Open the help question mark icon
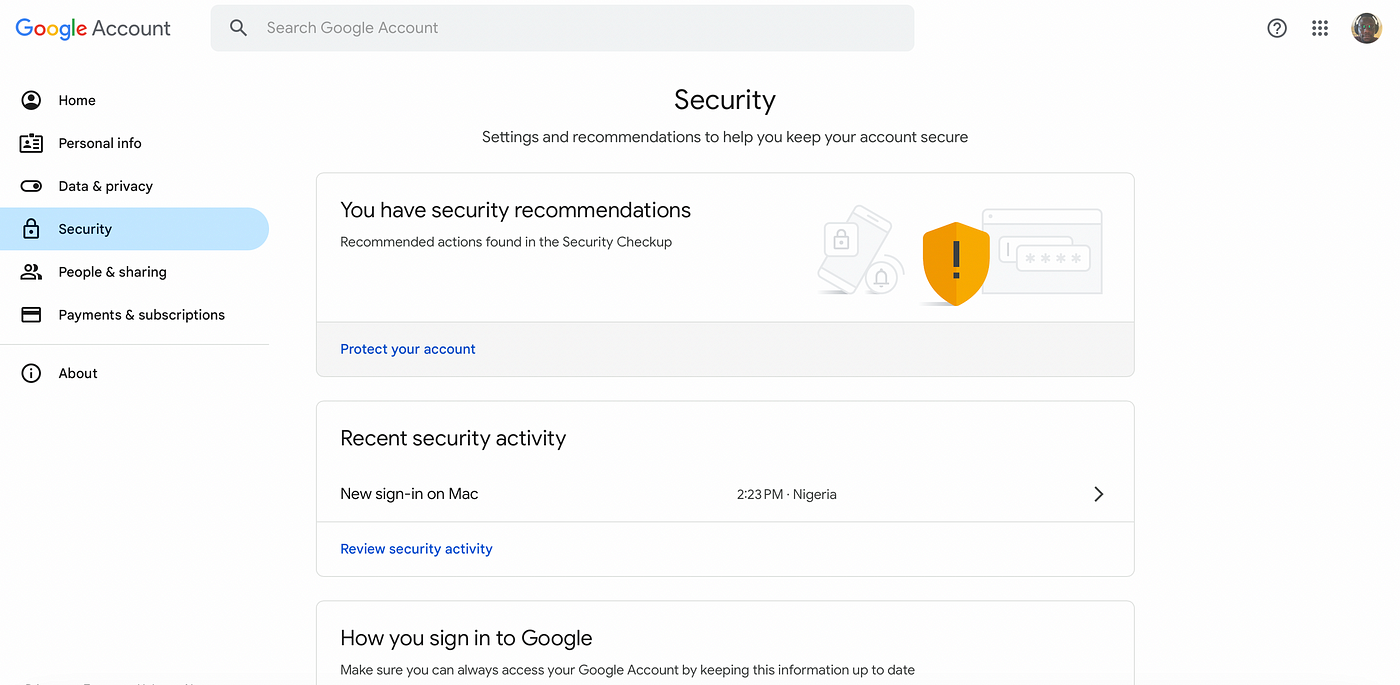The width and height of the screenshot is (1400, 685). 1277,28
